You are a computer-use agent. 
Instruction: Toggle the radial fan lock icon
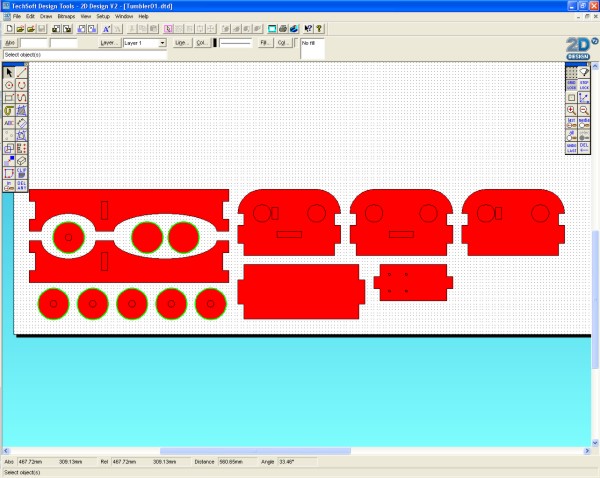tap(584, 72)
